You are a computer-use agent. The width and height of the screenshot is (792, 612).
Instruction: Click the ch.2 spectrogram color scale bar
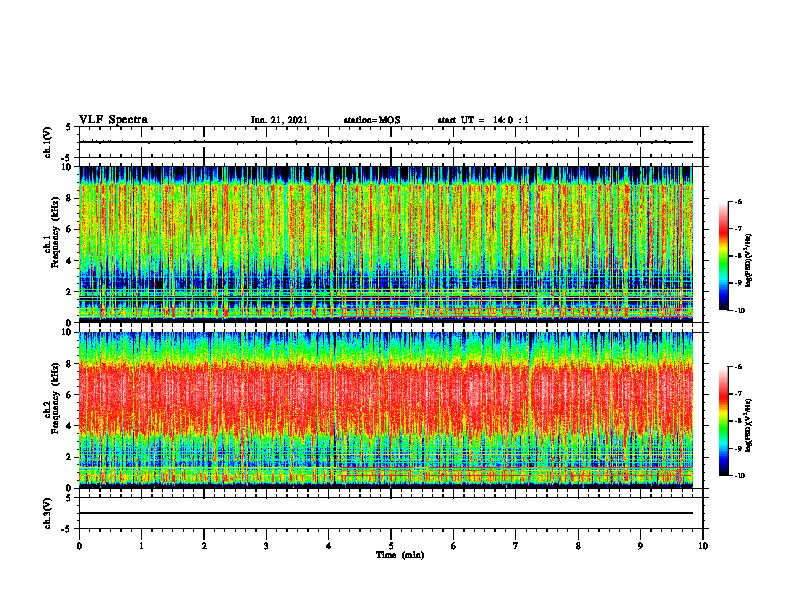tap(723, 421)
